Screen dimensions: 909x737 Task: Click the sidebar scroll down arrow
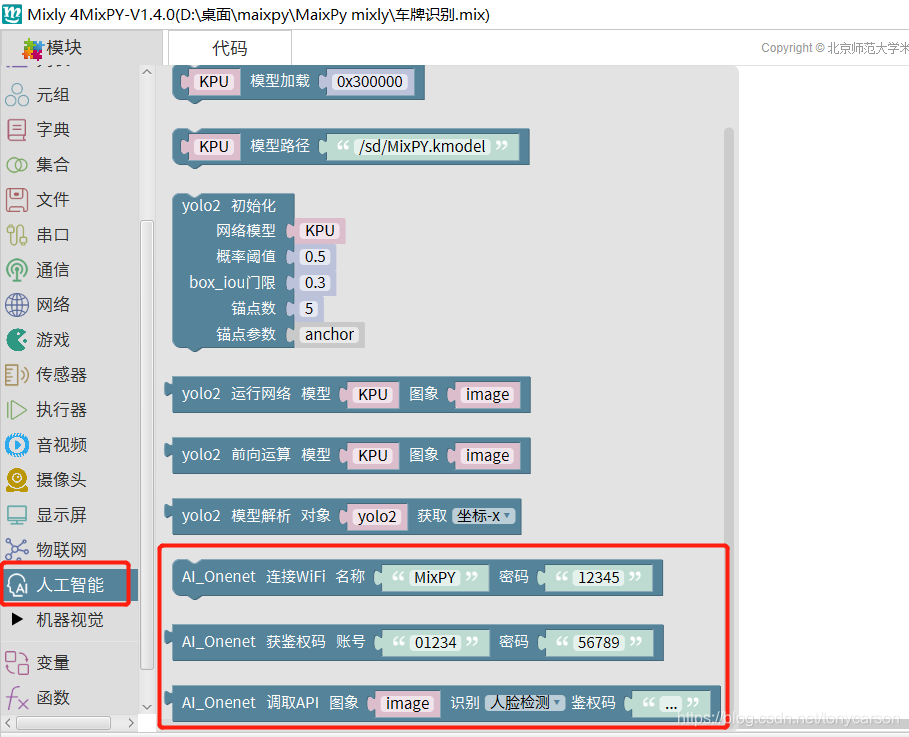[147, 707]
